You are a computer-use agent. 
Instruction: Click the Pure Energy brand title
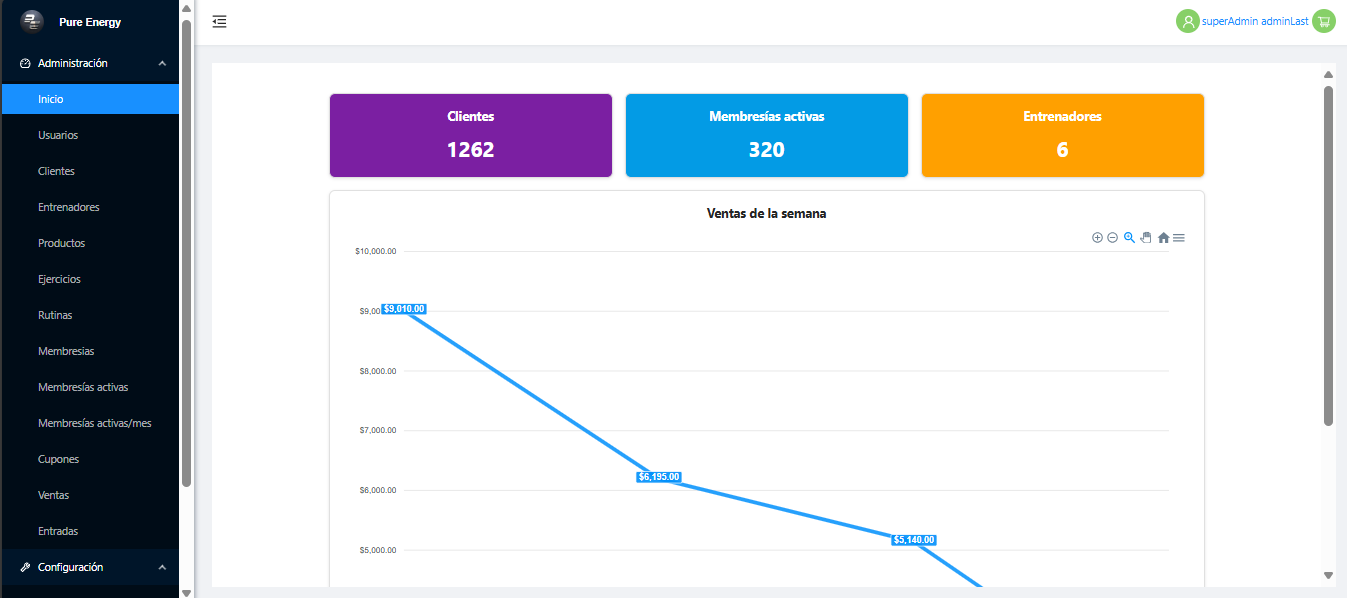90,22
